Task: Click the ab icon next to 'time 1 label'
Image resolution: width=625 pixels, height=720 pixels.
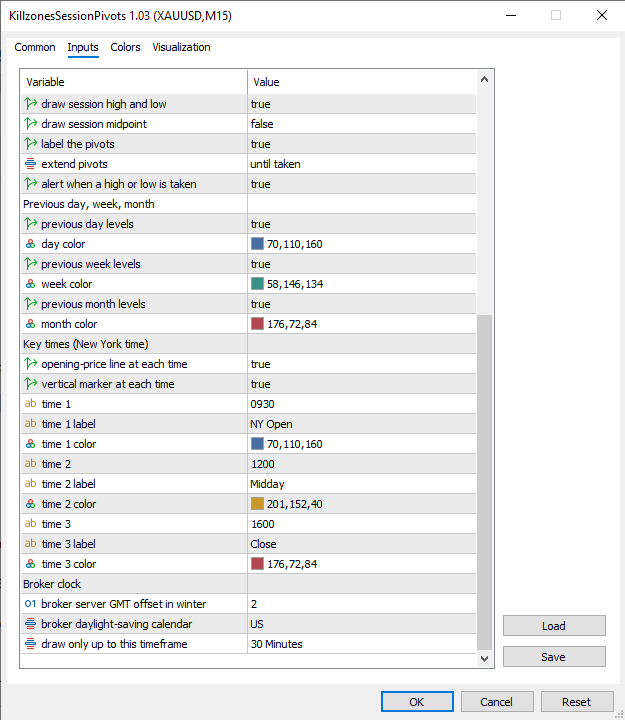Action: click(x=30, y=423)
